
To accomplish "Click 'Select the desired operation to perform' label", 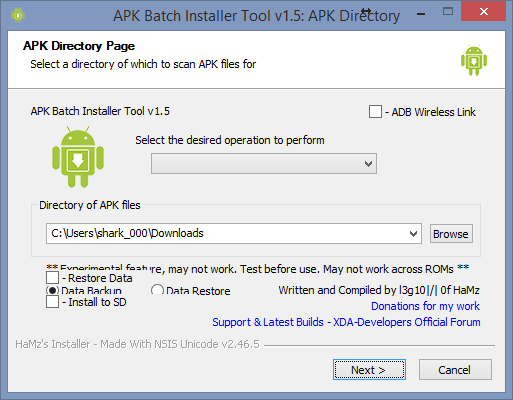I will click(230, 140).
